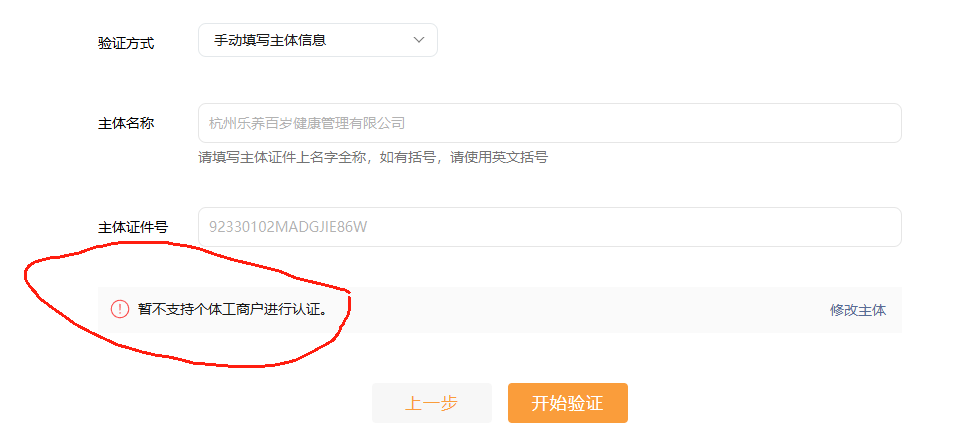This screenshot has width=958, height=443.
Task: Click the 修改主体 link
Action: tap(858, 310)
